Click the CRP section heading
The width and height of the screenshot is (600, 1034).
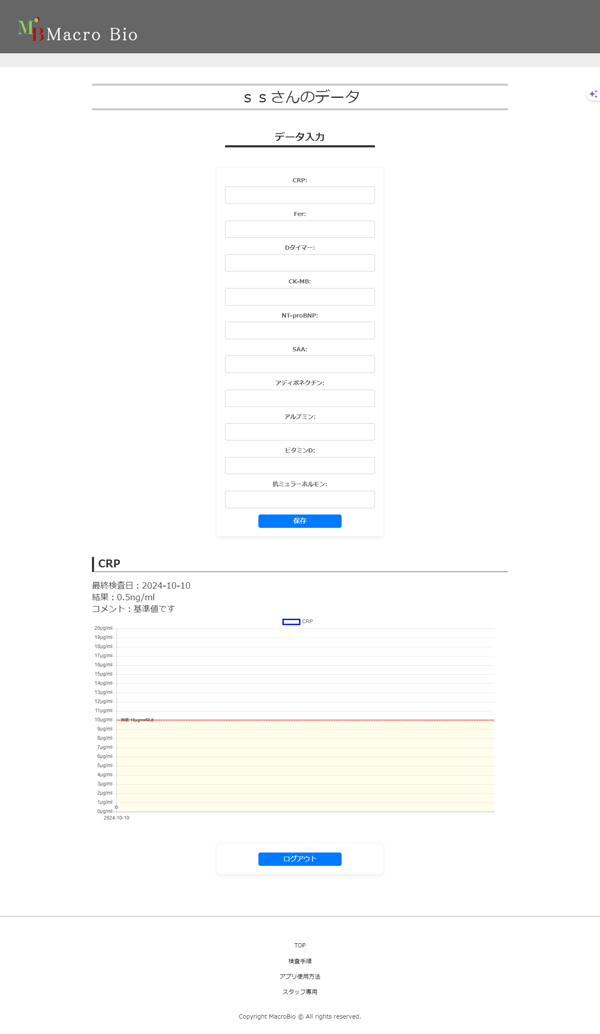(109, 564)
